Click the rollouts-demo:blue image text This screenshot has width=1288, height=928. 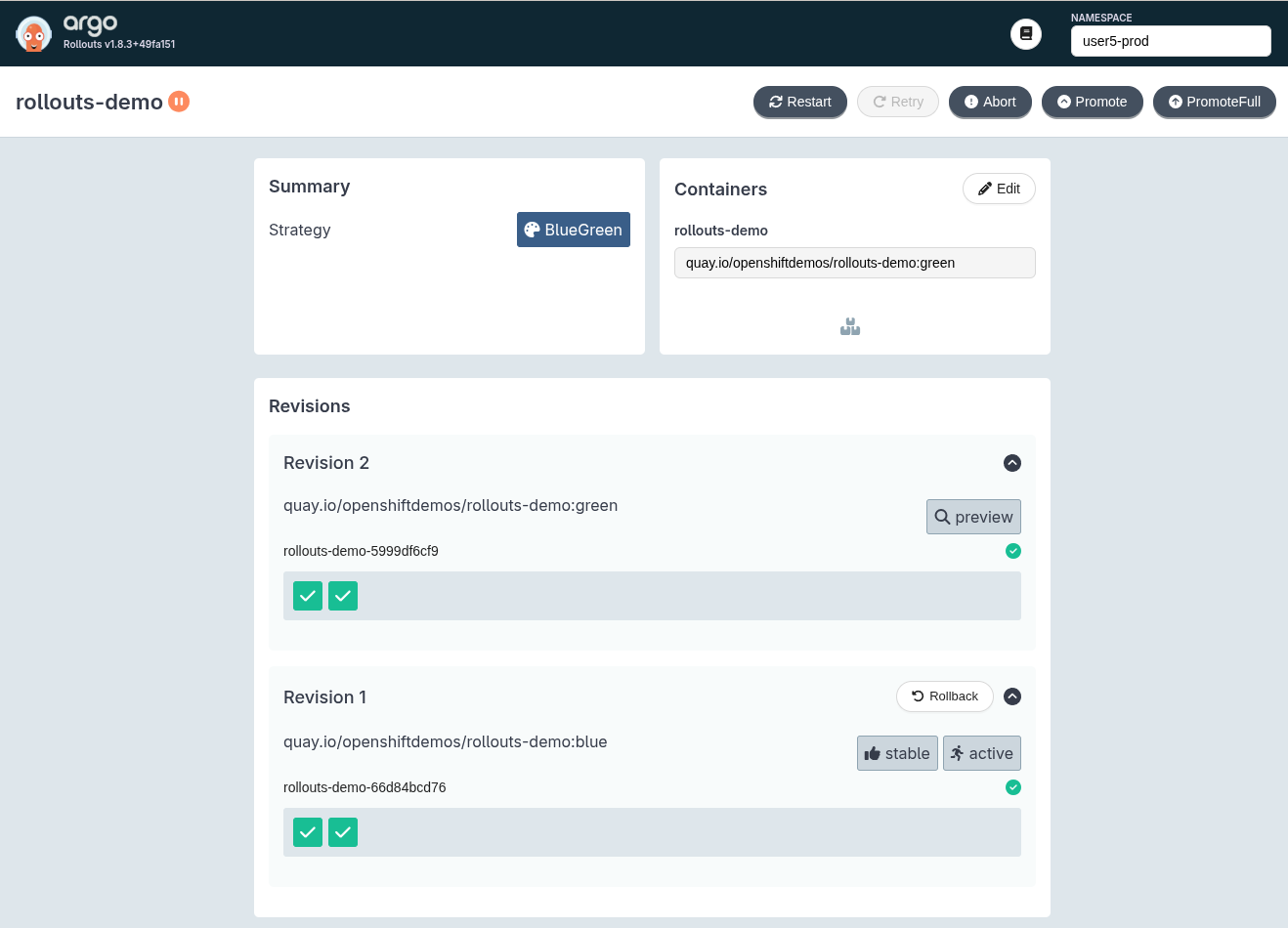446,742
